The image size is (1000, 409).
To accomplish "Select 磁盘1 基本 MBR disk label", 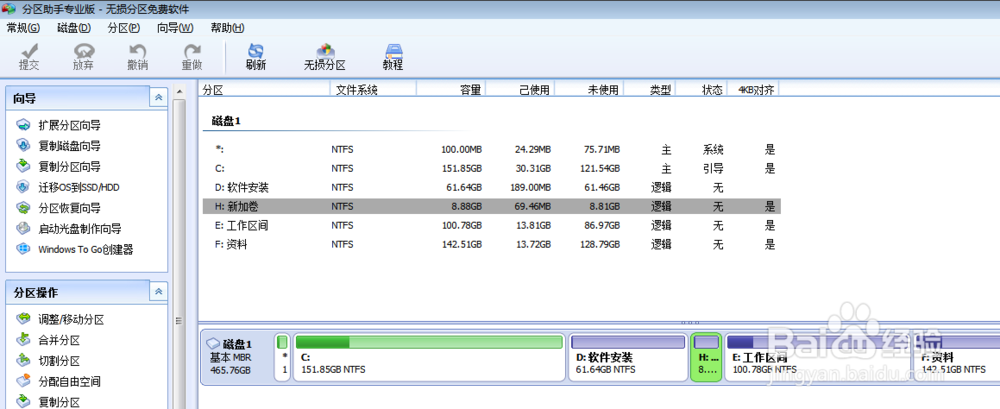I will click(x=236, y=357).
